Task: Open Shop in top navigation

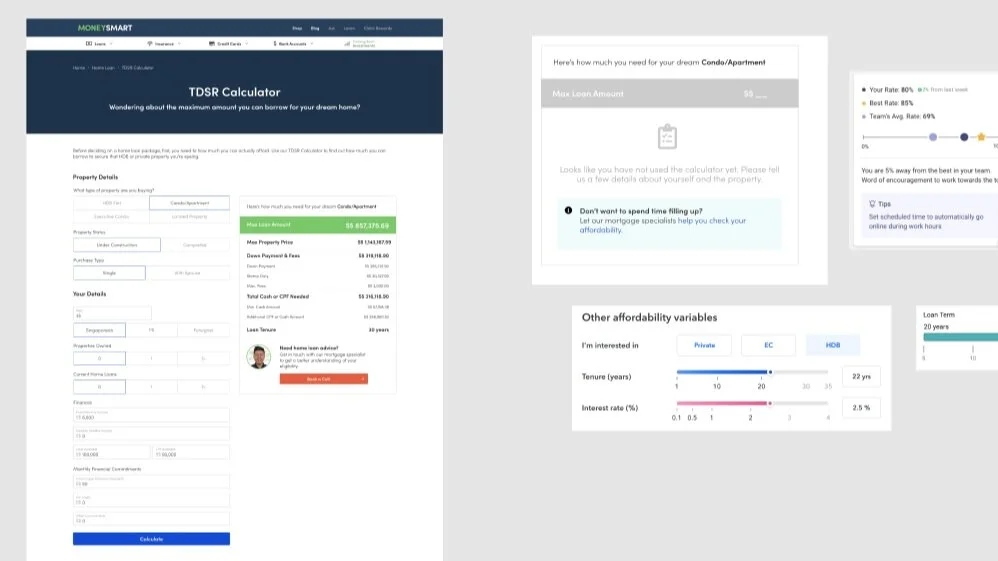Action: [x=297, y=28]
